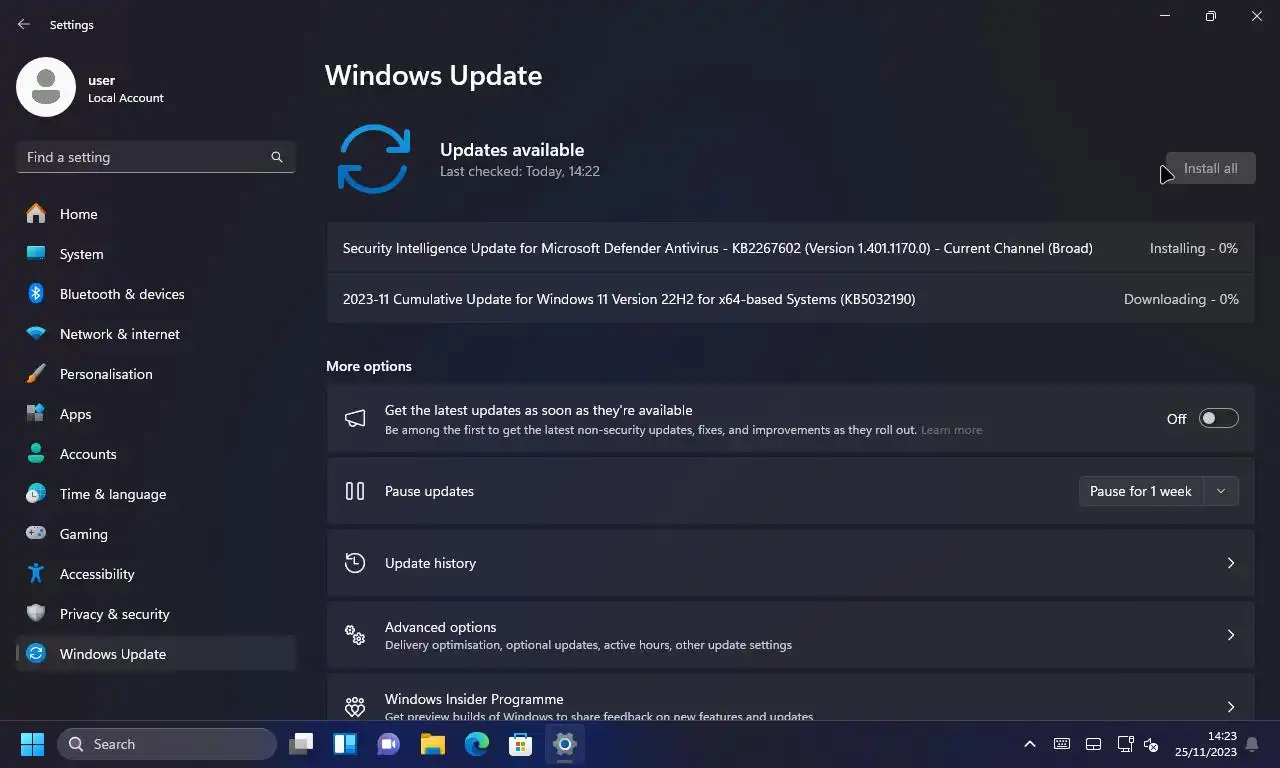Open the Advanced options row
1280x768 pixels.
[x=790, y=635]
